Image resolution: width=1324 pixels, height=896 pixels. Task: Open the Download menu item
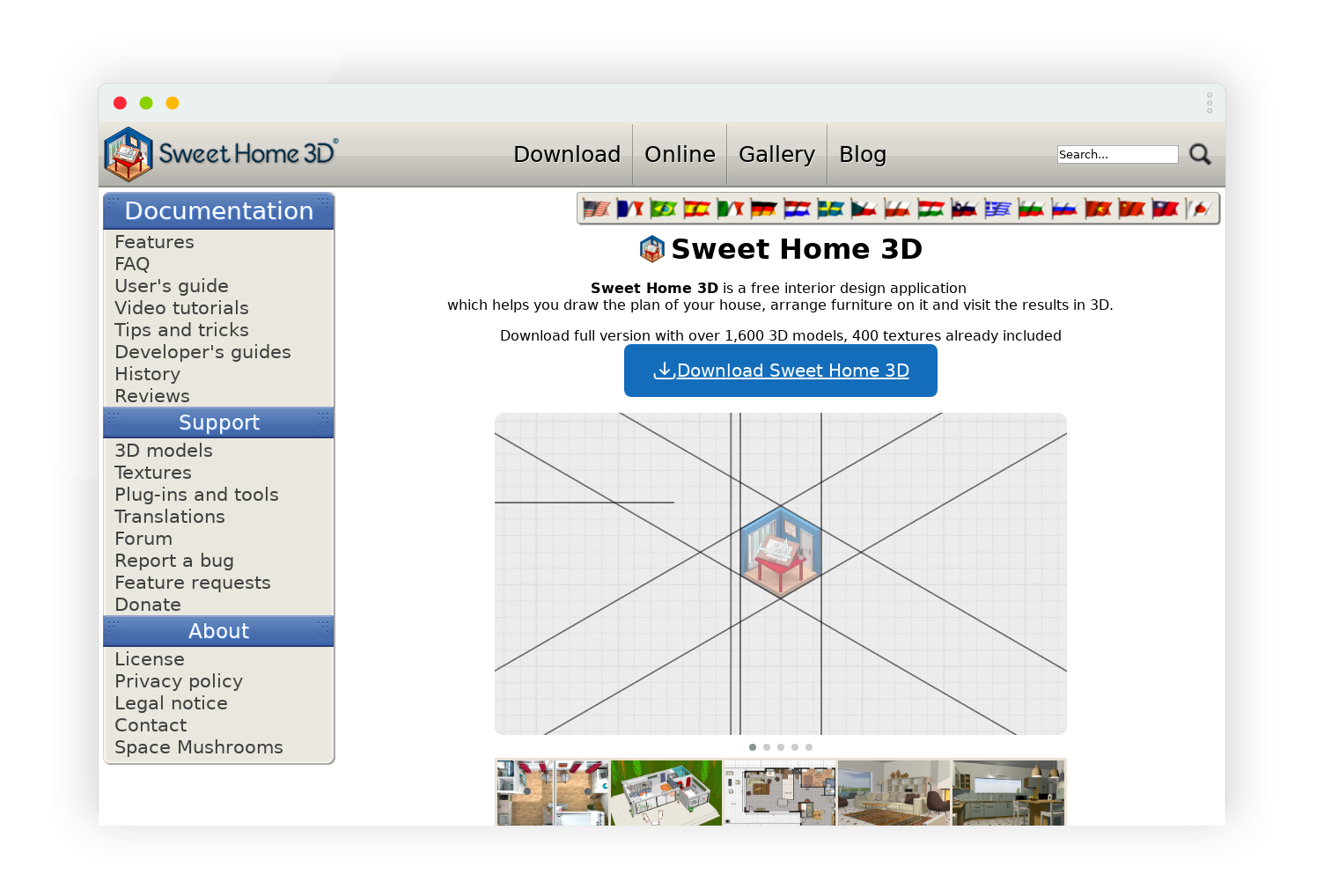(x=567, y=154)
